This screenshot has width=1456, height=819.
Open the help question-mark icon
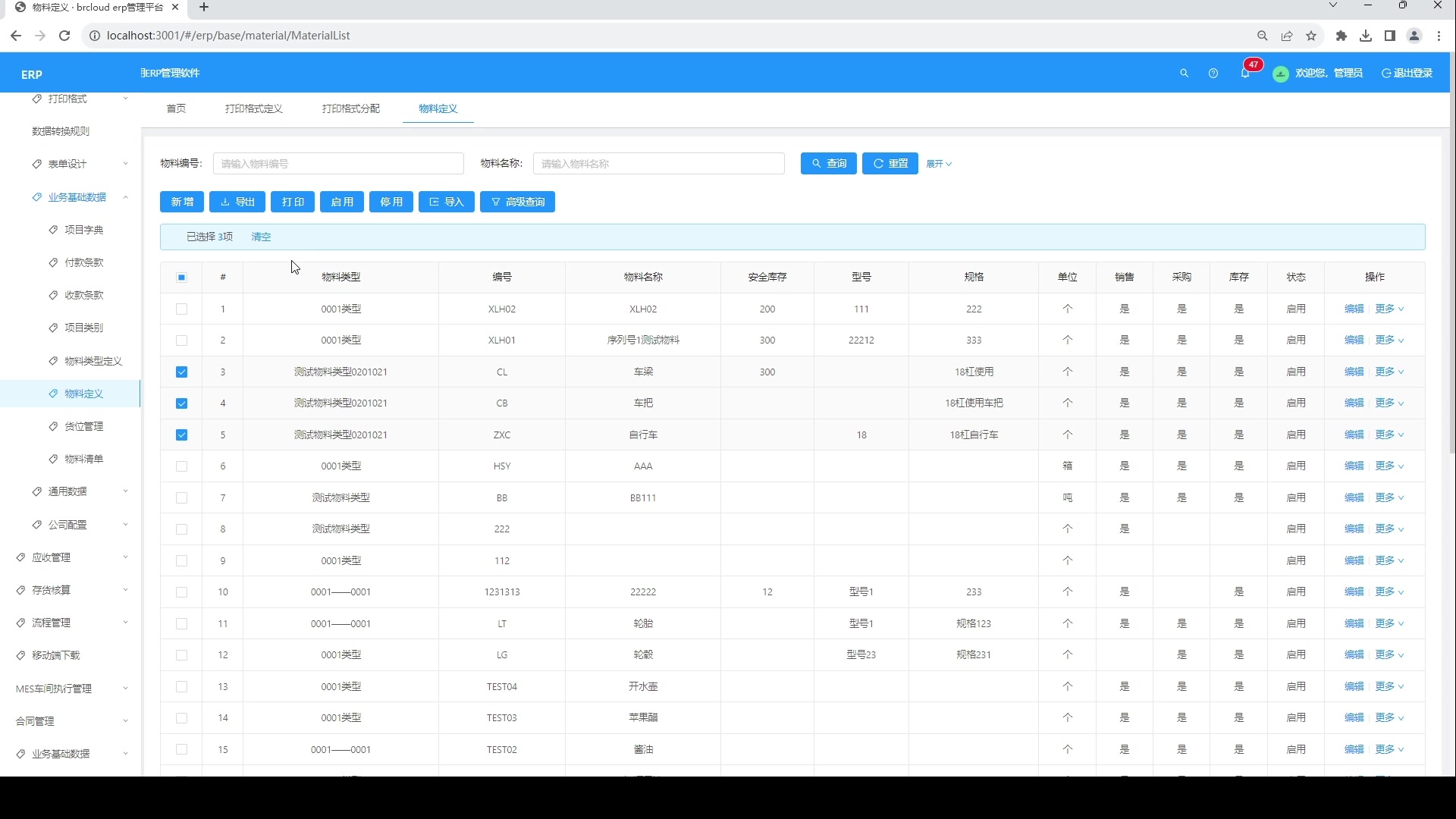[x=1213, y=74]
